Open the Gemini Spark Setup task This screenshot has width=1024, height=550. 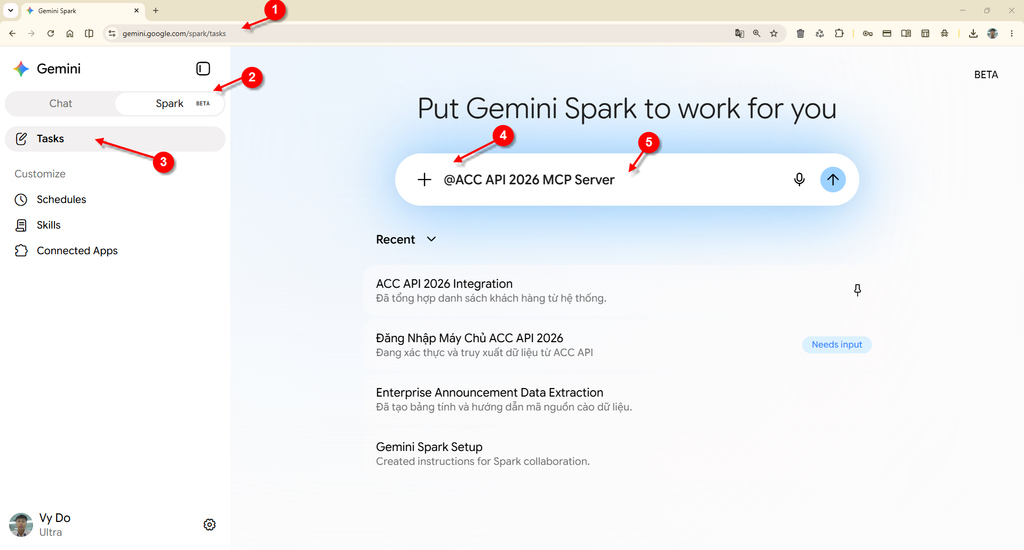point(619,453)
